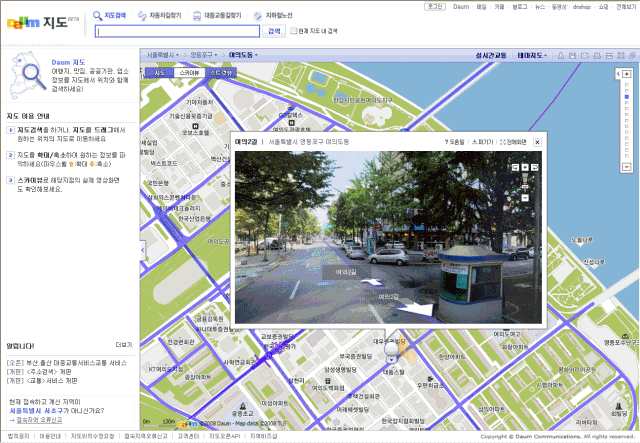The height and width of the screenshot is (443, 640).
Task: Click the link copy icon at toolbar end
Action: point(632,56)
